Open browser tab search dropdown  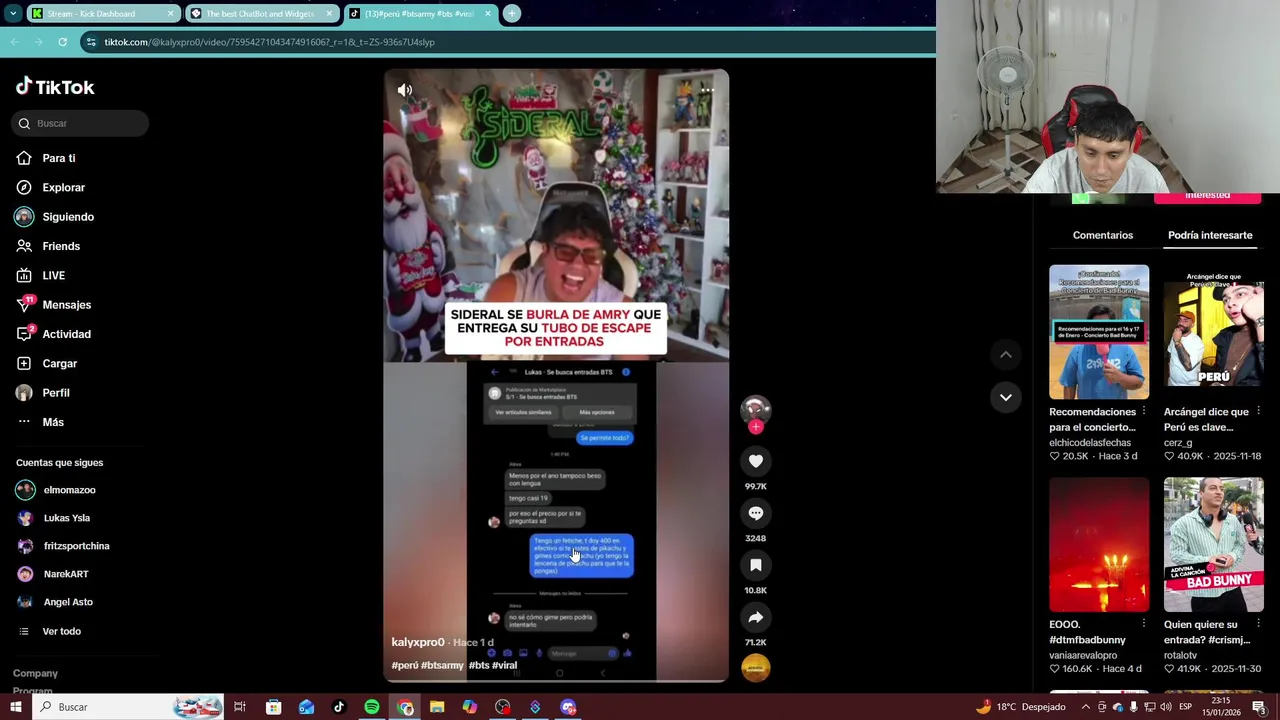13,14
